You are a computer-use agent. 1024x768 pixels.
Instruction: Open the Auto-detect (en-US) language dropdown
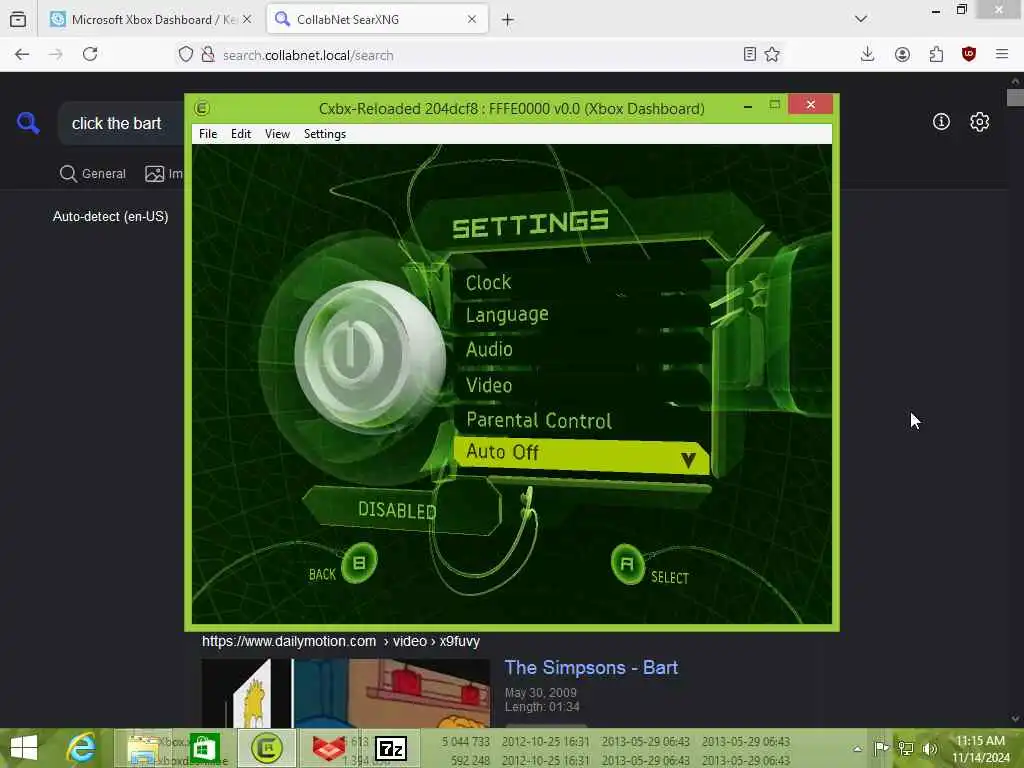coord(110,216)
